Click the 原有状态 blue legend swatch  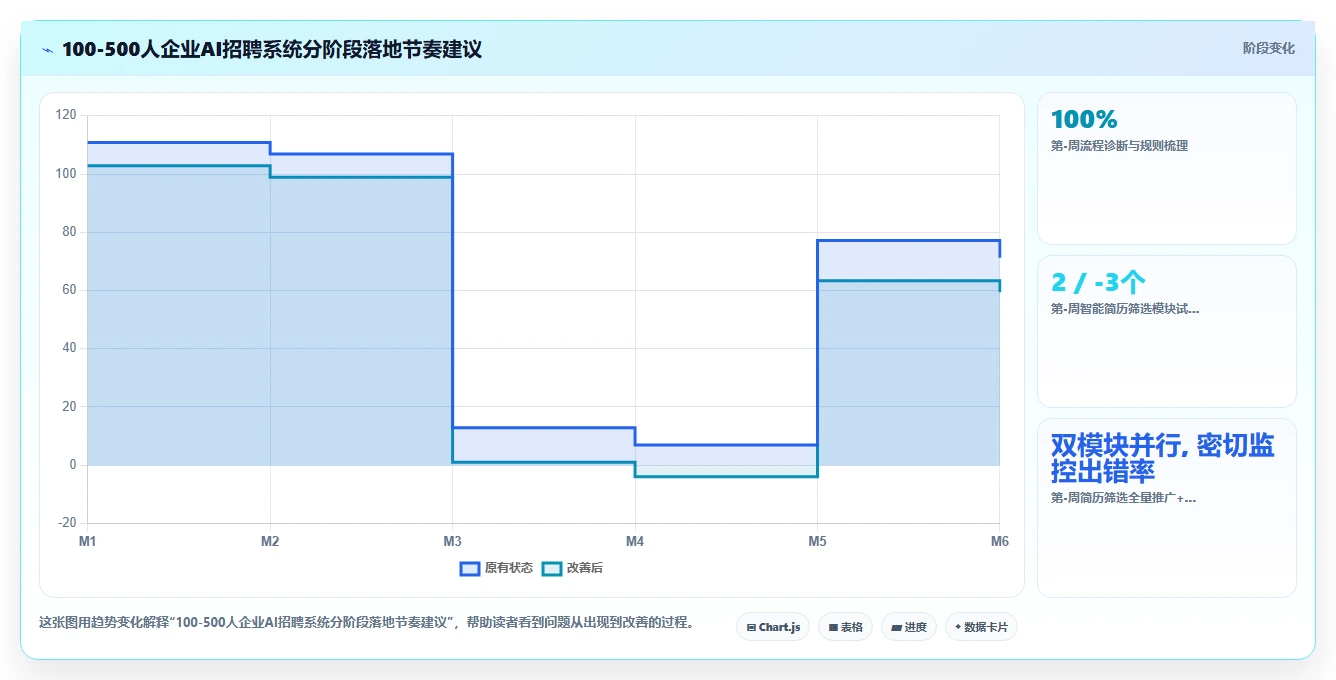tap(470, 568)
